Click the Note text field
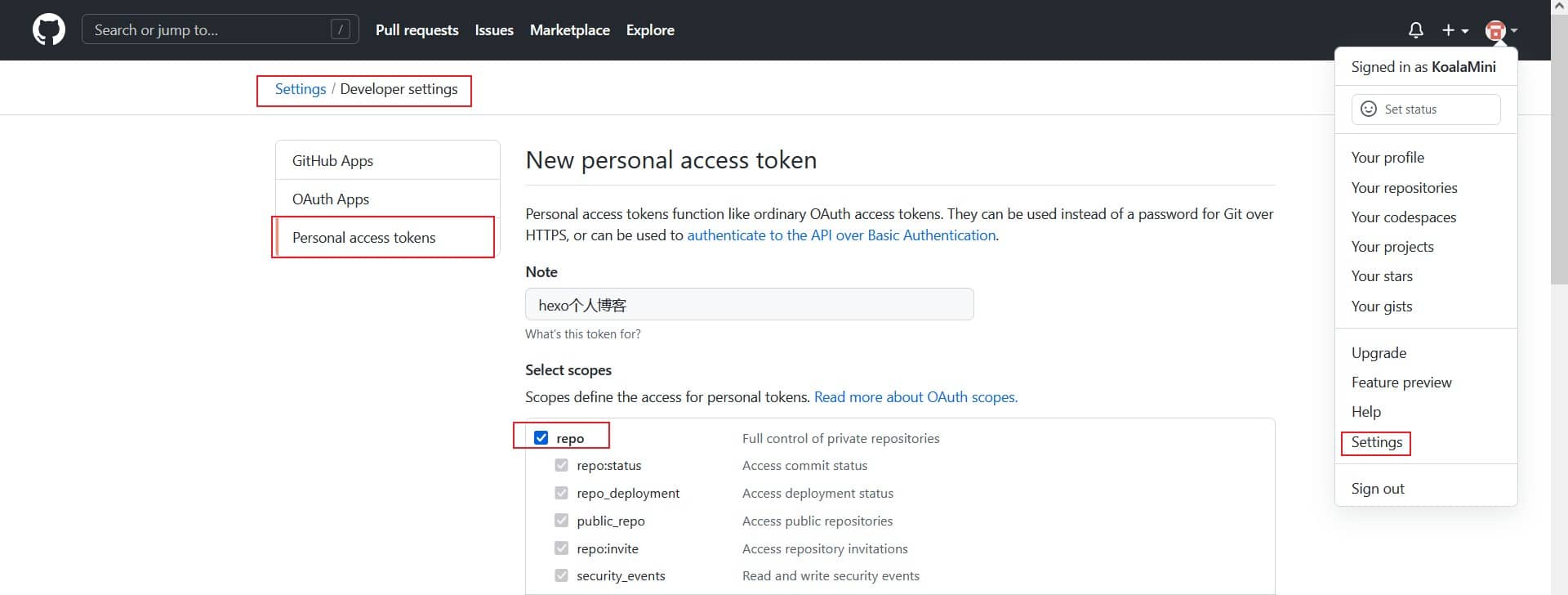1568x595 pixels. 749,305
